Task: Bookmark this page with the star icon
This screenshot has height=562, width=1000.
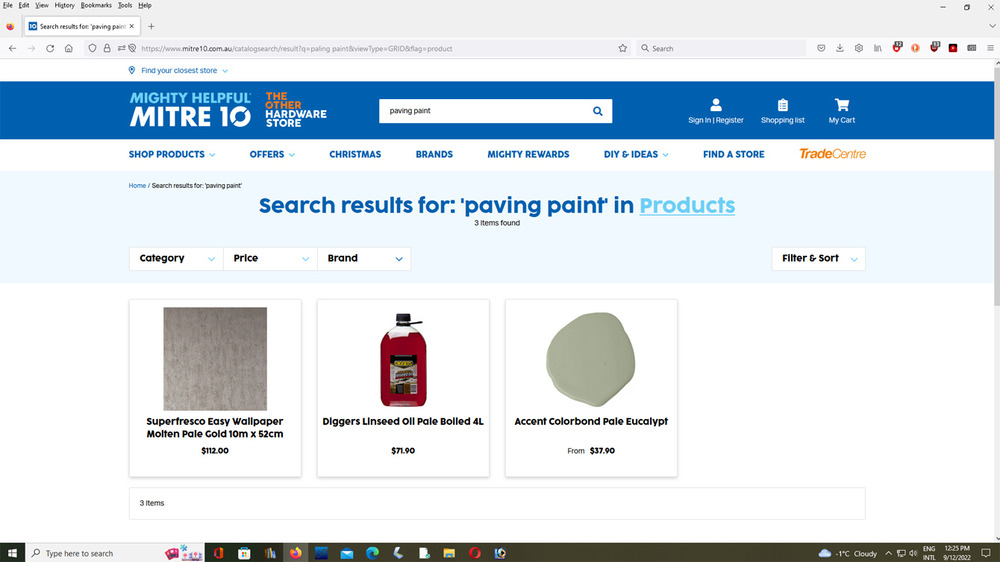Action: coord(622,48)
